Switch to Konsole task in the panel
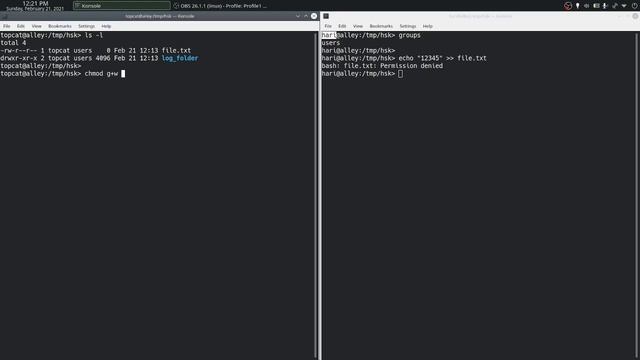 [122, 6]
